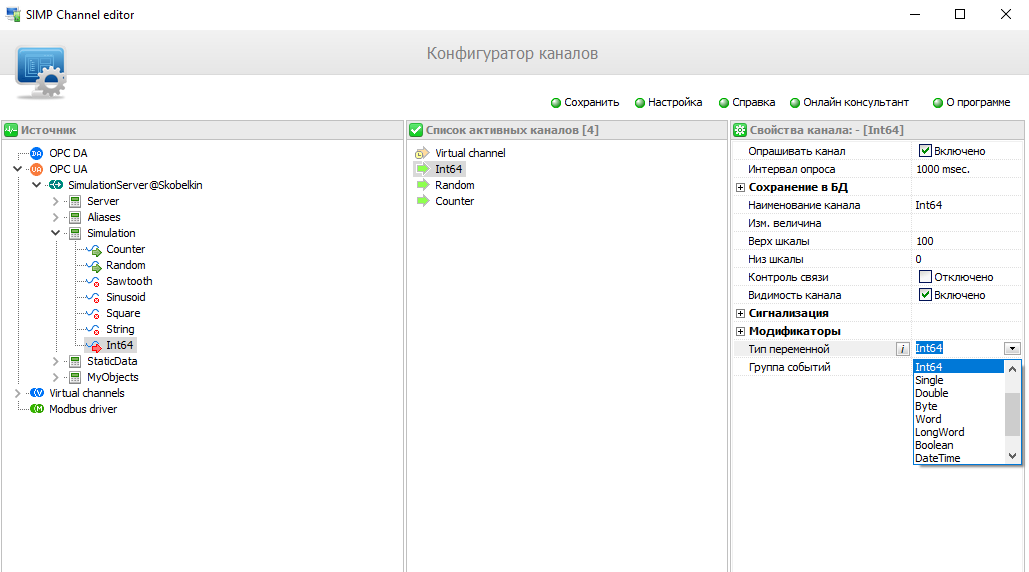Click the Свойства канала panel gear icon

(x=740, y=130)
